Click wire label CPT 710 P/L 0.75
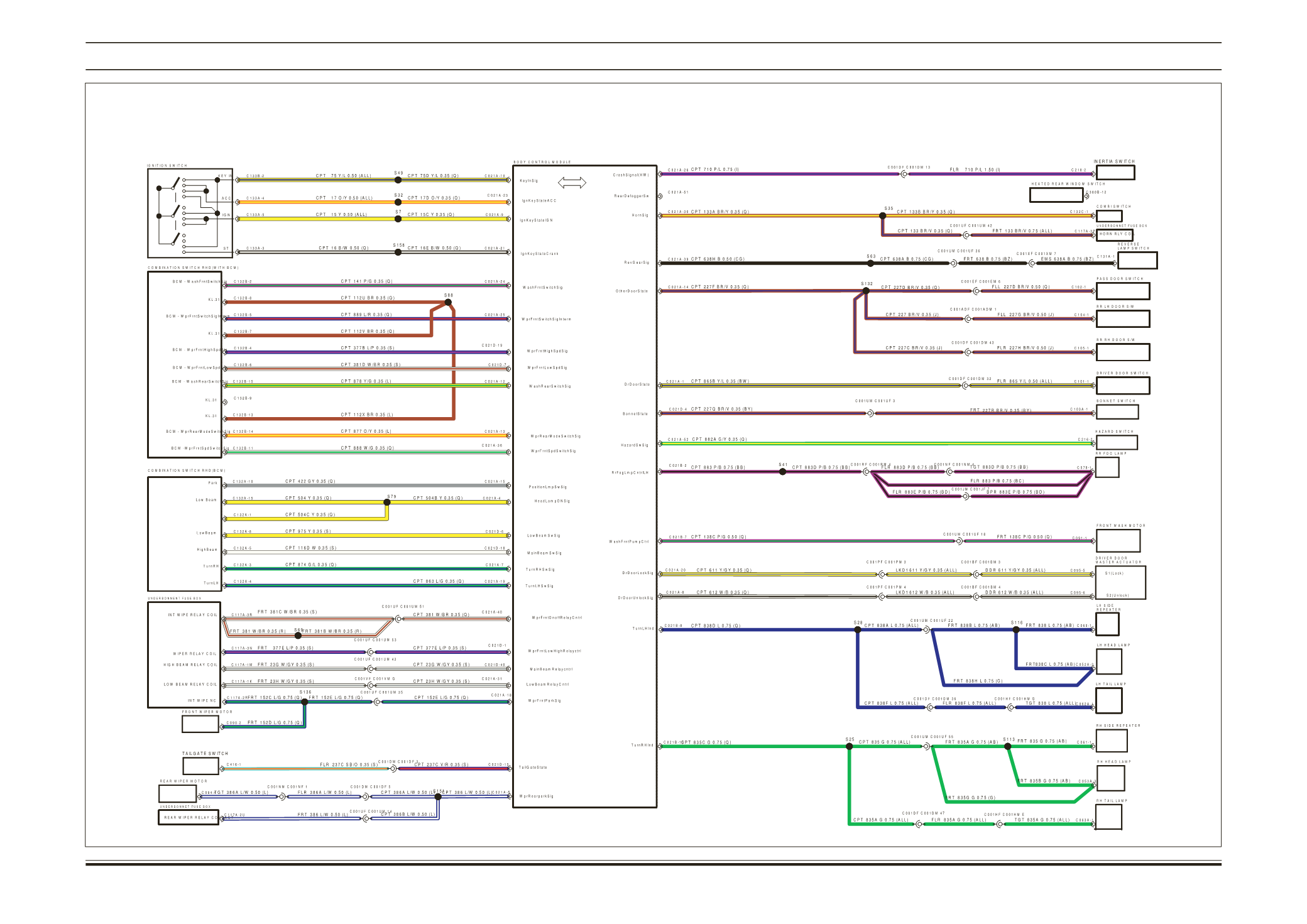Viewport: 1307px width, 924px height. (715, 170)
